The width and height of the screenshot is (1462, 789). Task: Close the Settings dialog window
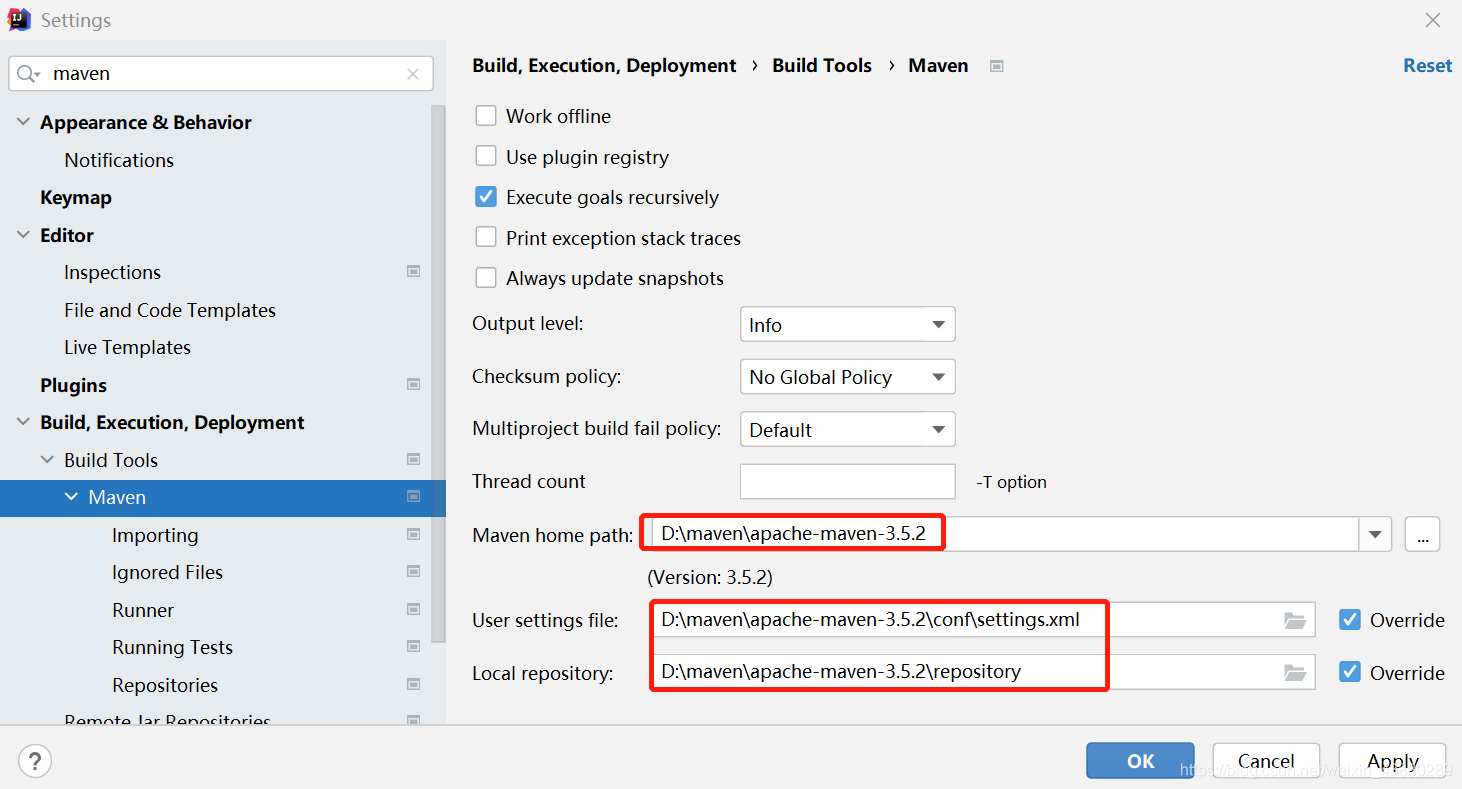[1433, 20]
